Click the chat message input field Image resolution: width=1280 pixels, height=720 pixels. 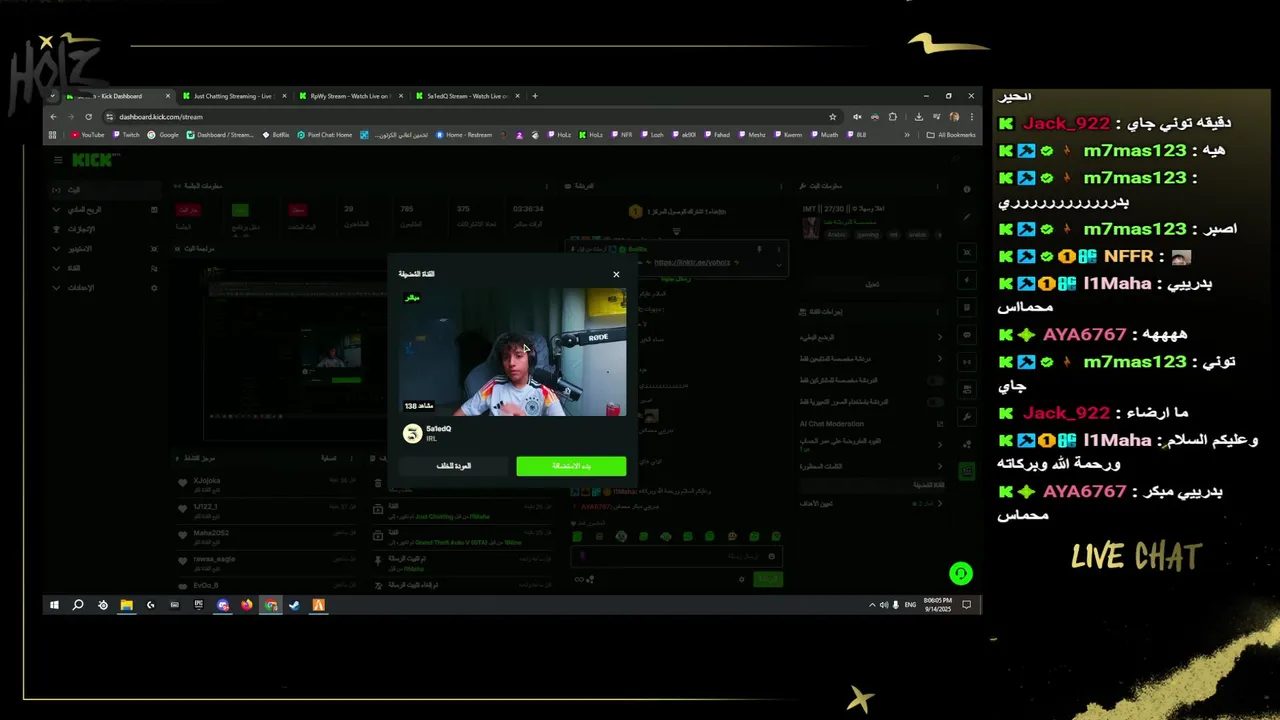click(676, 556)
